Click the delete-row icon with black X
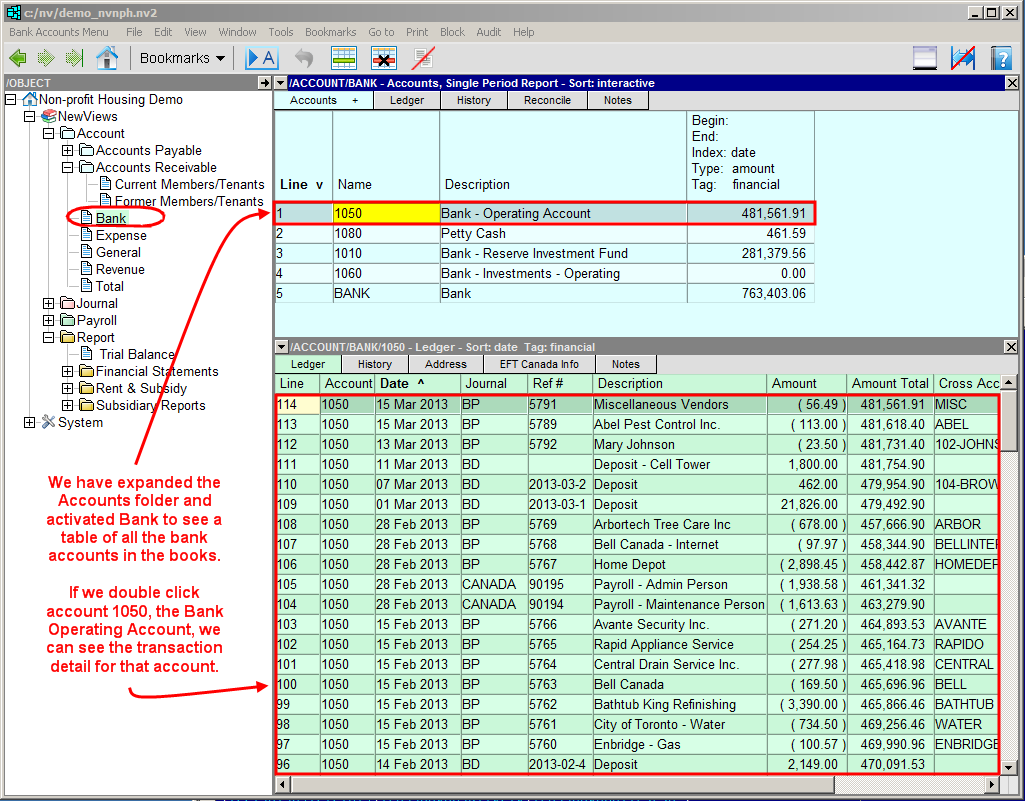 coord(384,58)
